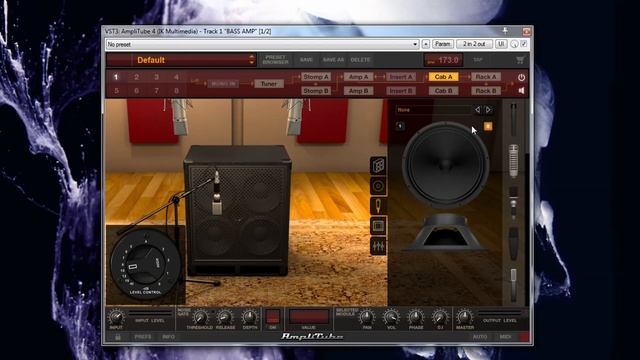640x360 pixels.
Task: Click the noise gate THRESHOLD knob
Action: pyautogui.click(x=200, y=317)
